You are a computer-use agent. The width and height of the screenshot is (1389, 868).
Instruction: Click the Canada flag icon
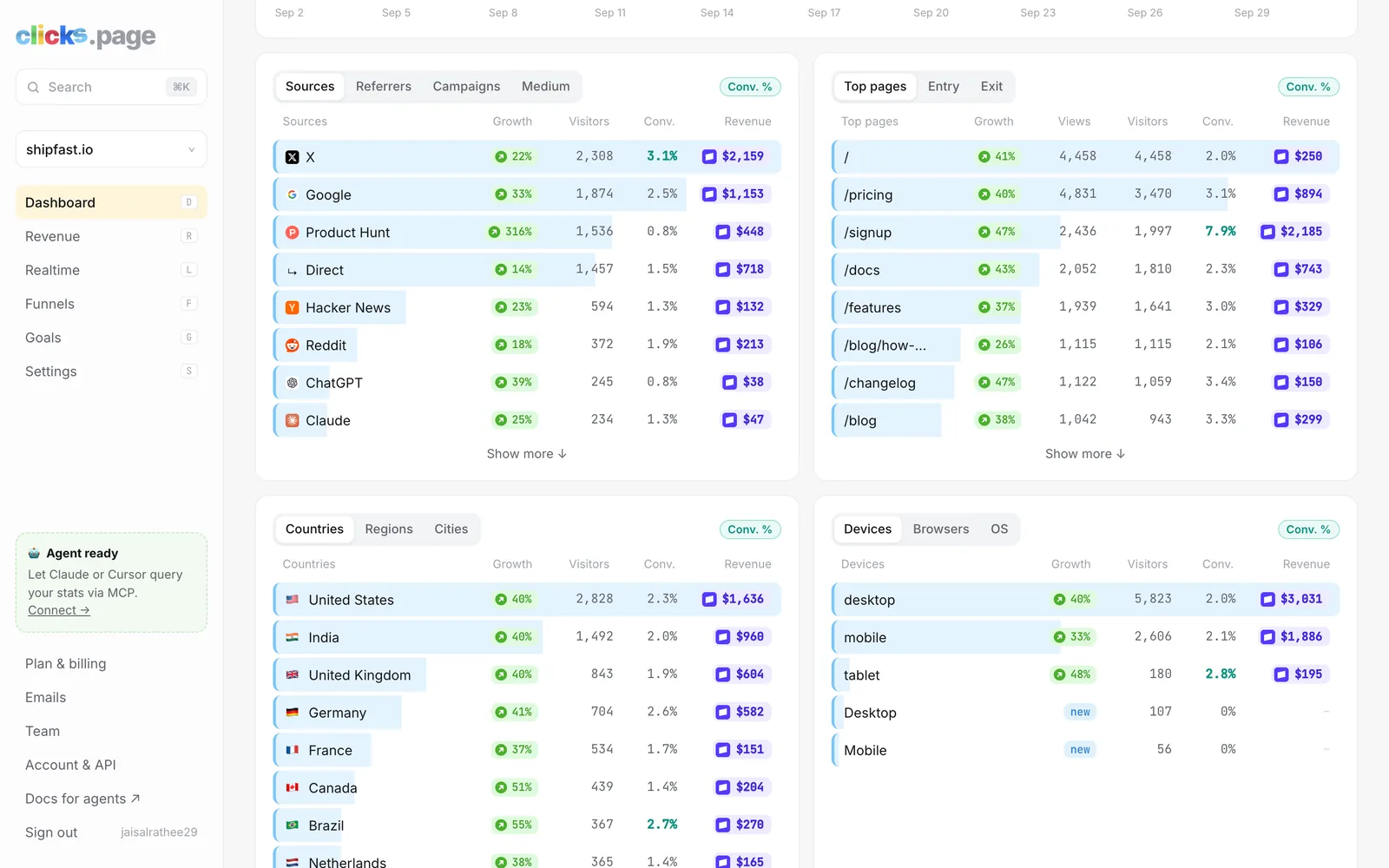(293, 787)
